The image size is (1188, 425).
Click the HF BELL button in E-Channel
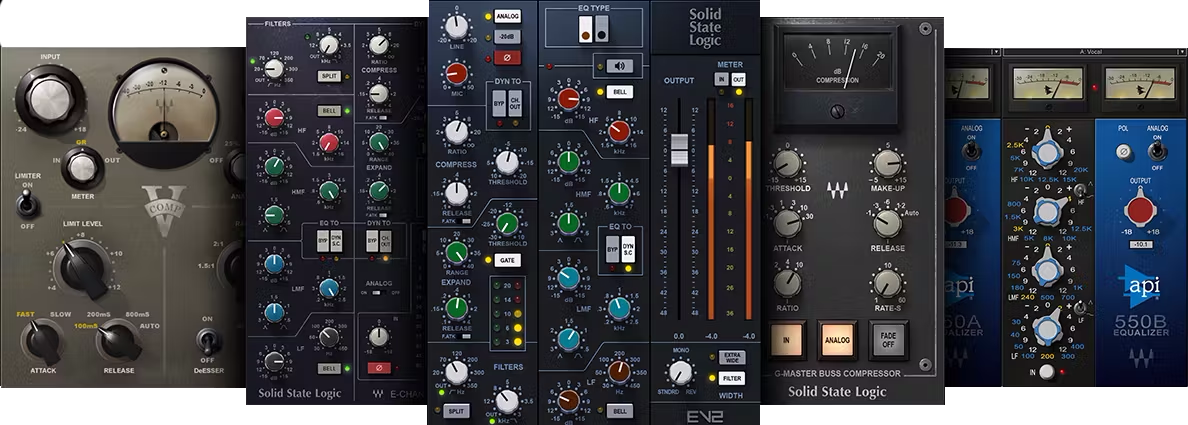click(329, 111)
